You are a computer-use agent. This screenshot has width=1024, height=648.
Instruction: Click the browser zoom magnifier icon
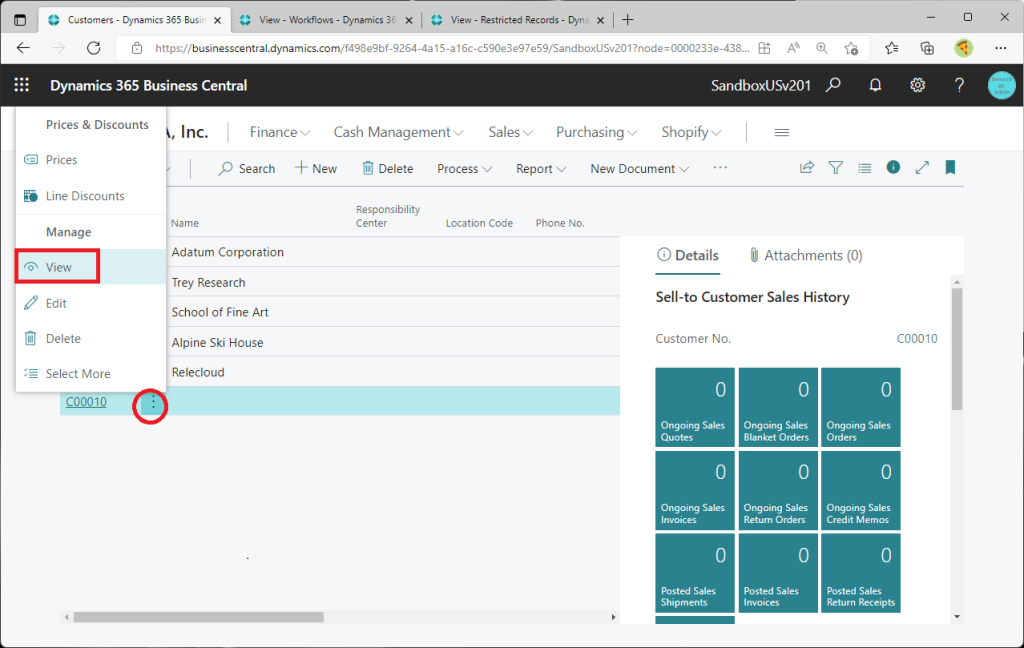coord(822,48)
